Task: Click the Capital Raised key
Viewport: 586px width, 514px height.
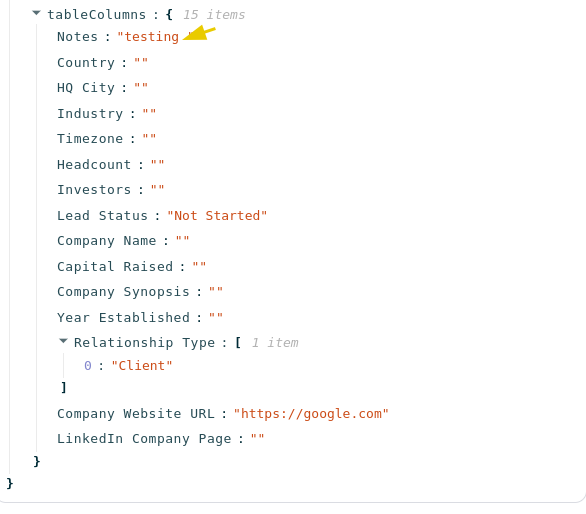Action: click(x=115, y=267)
